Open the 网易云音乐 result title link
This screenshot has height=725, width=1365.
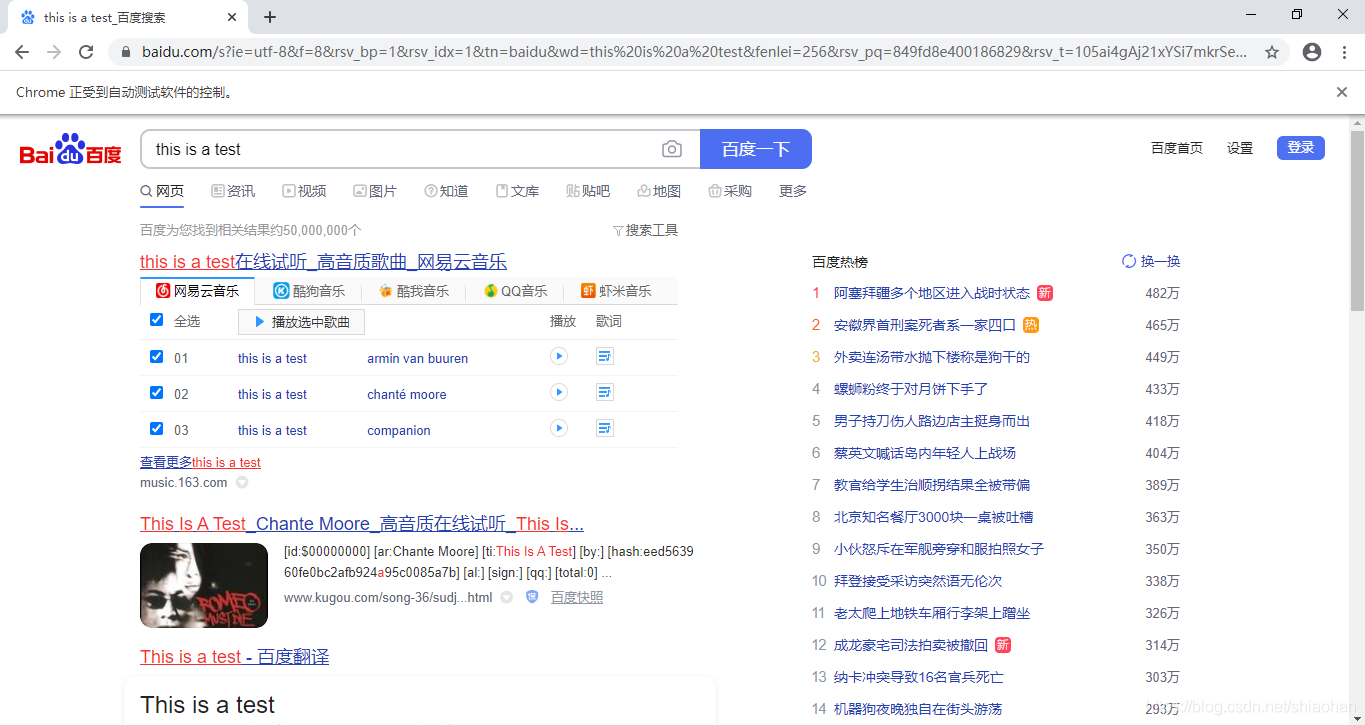(x=323, y=262)
